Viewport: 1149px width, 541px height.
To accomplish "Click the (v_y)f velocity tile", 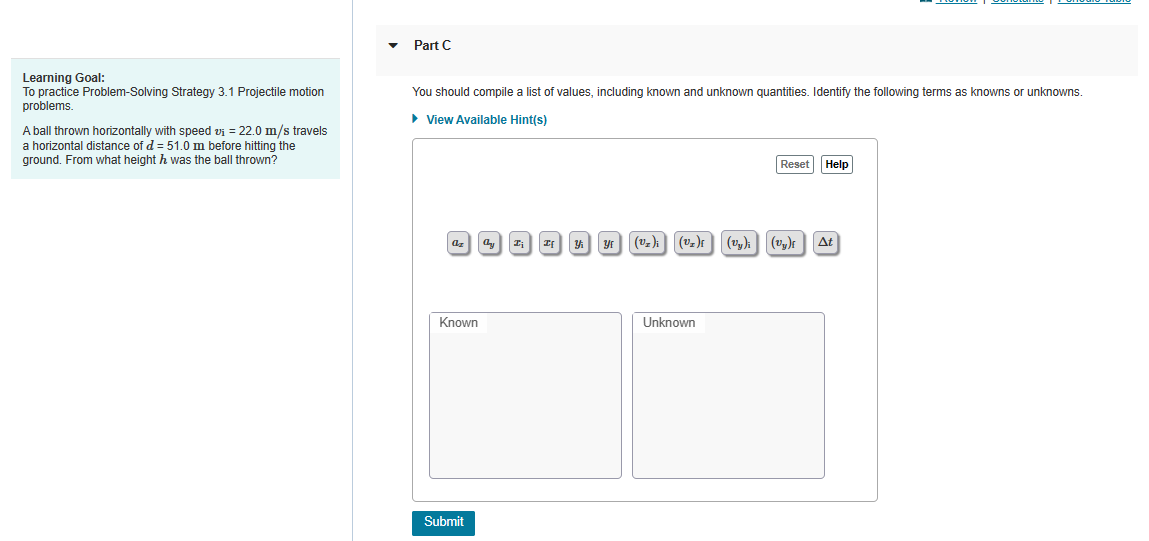I will [x=786, y=242].
